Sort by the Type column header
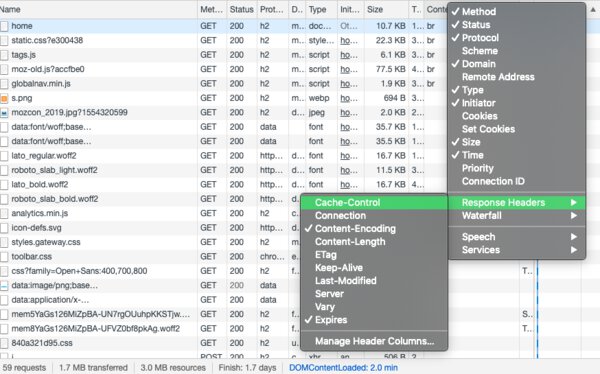The height and width of the screenshot is (374, 600). [x=321, y=10]
